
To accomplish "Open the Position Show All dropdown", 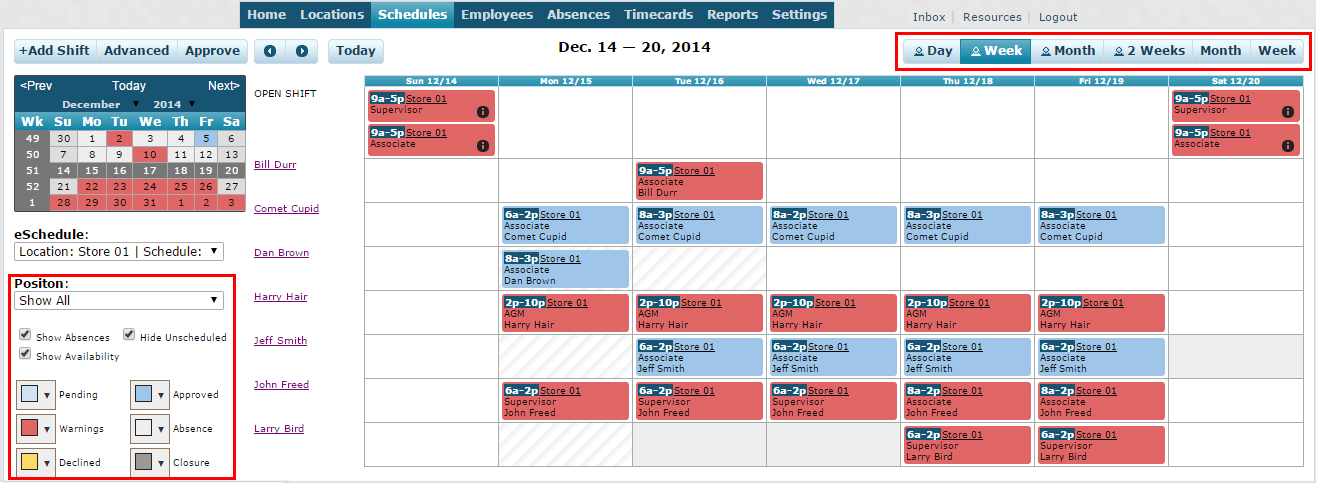I will tap(119, 300).
